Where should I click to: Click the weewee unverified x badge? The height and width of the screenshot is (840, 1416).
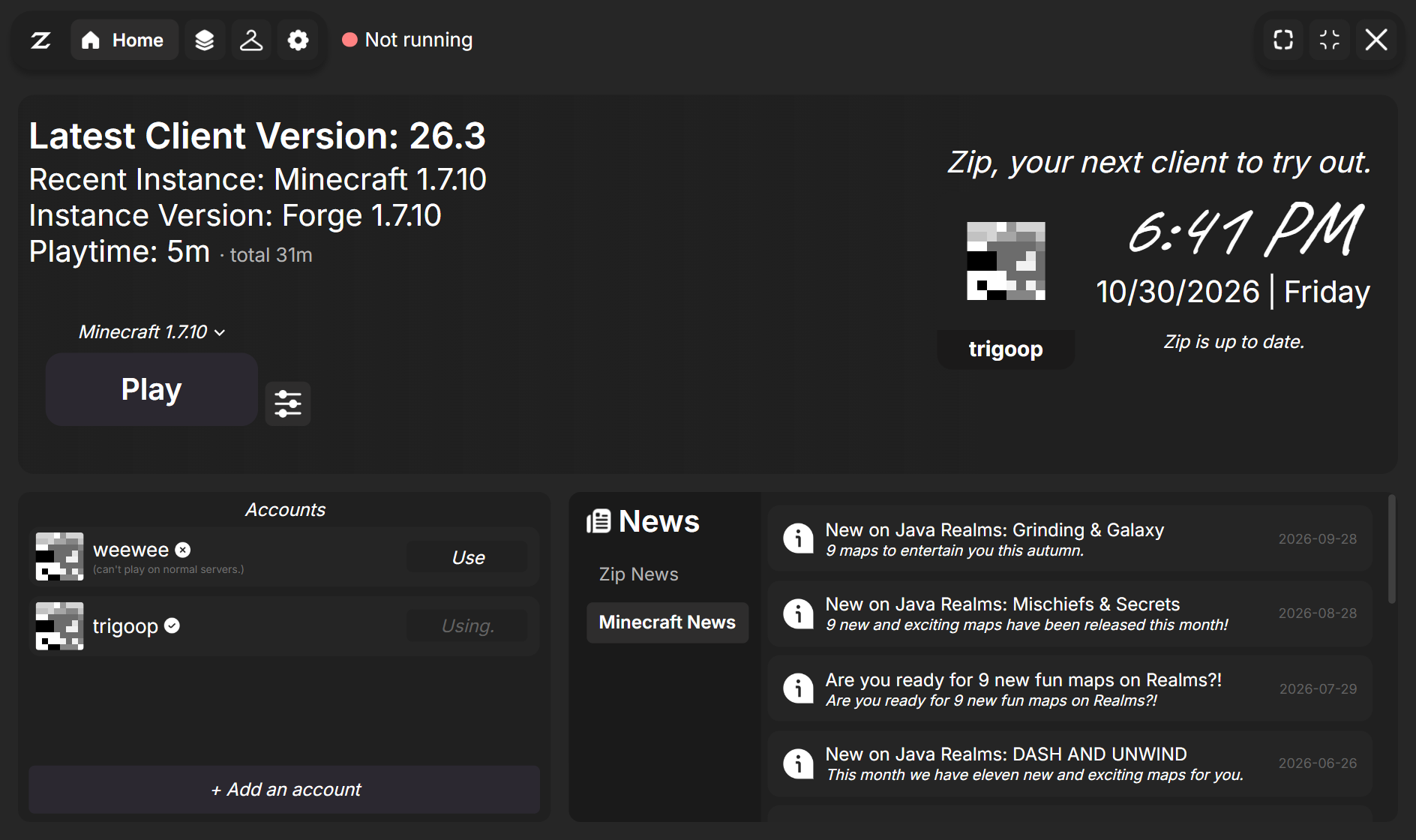183,550
